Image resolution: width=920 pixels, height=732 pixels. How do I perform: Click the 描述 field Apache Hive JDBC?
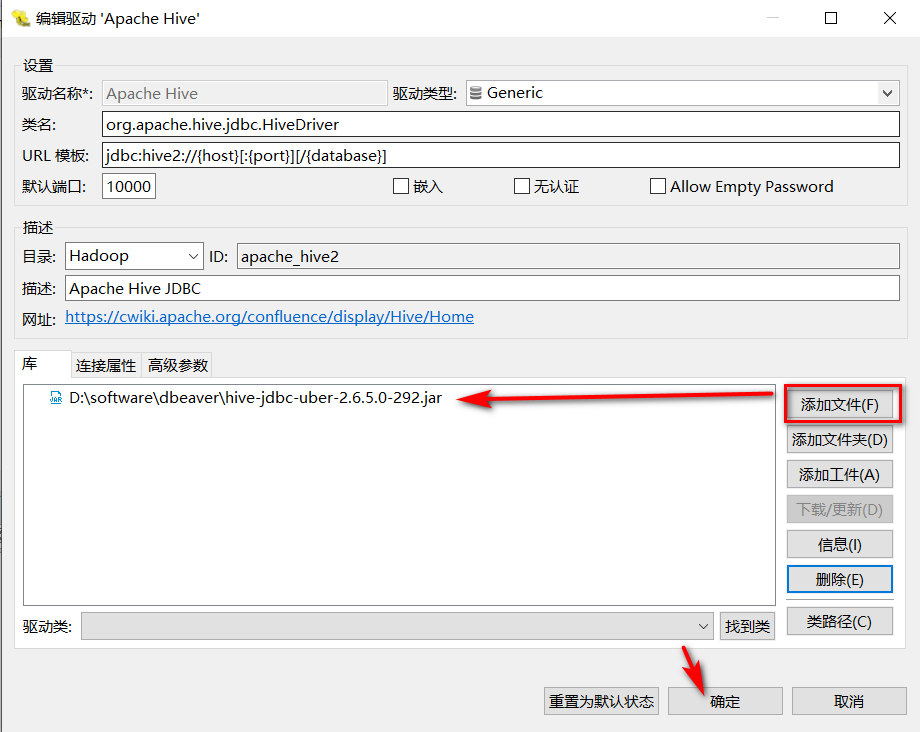[482, 289]
